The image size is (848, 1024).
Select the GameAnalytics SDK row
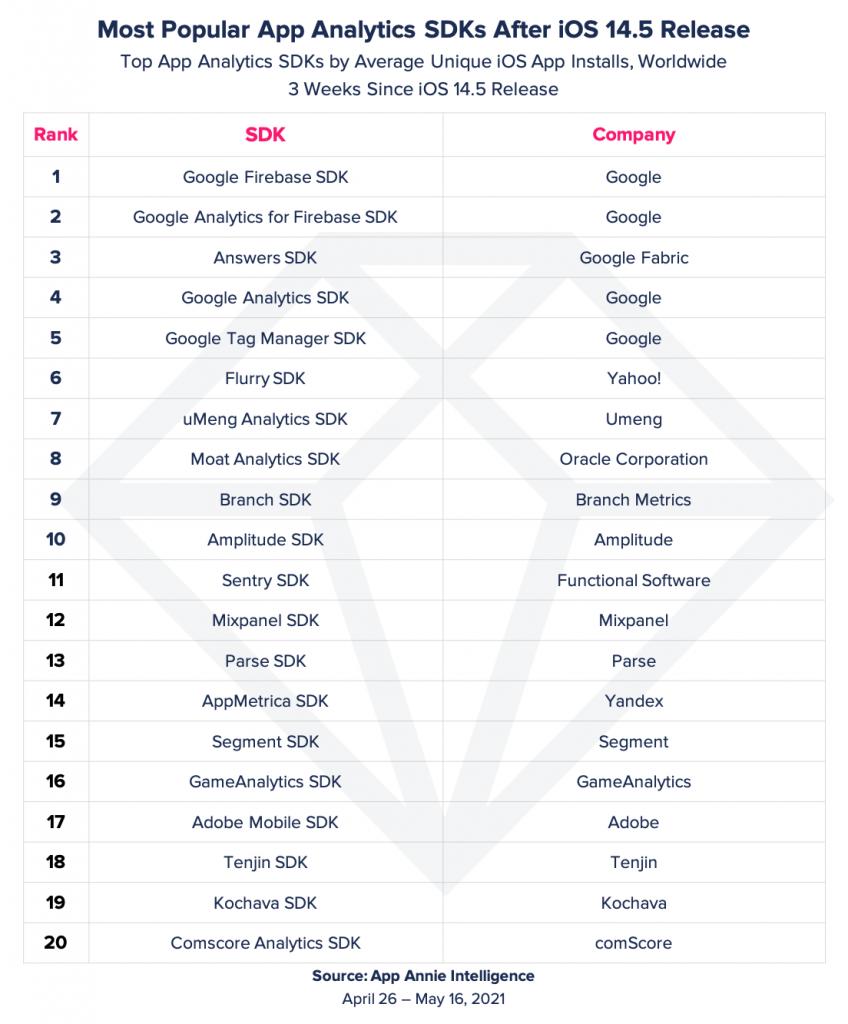(x=425, y=782)
